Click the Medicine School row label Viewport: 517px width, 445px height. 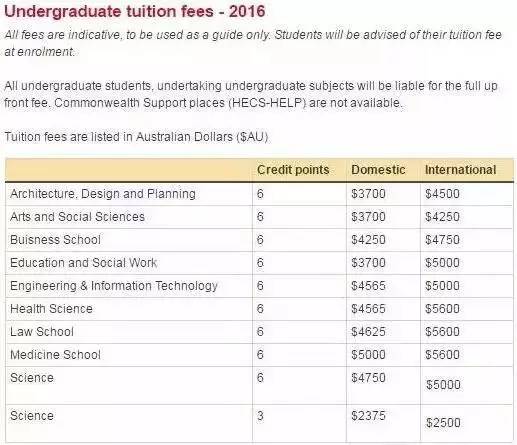tap(55, 355)
